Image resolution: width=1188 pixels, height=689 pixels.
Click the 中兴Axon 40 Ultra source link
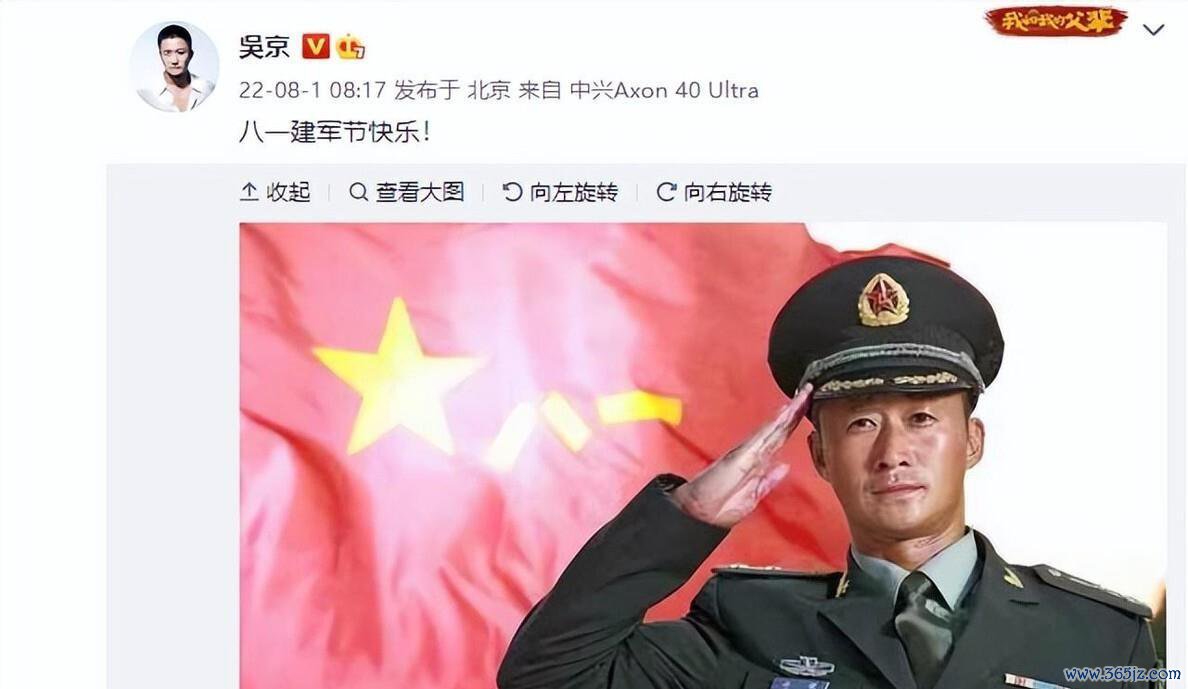tap(664, 90)
